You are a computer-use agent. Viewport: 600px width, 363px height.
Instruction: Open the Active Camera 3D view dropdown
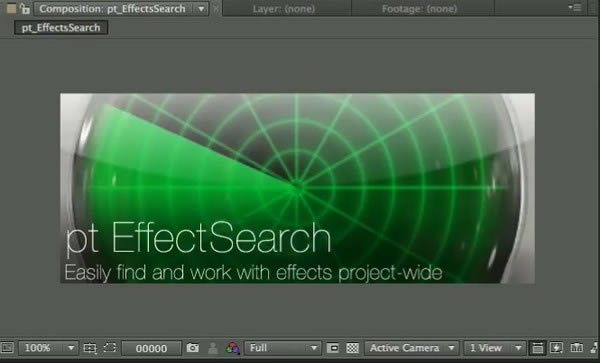pos(412,348)
